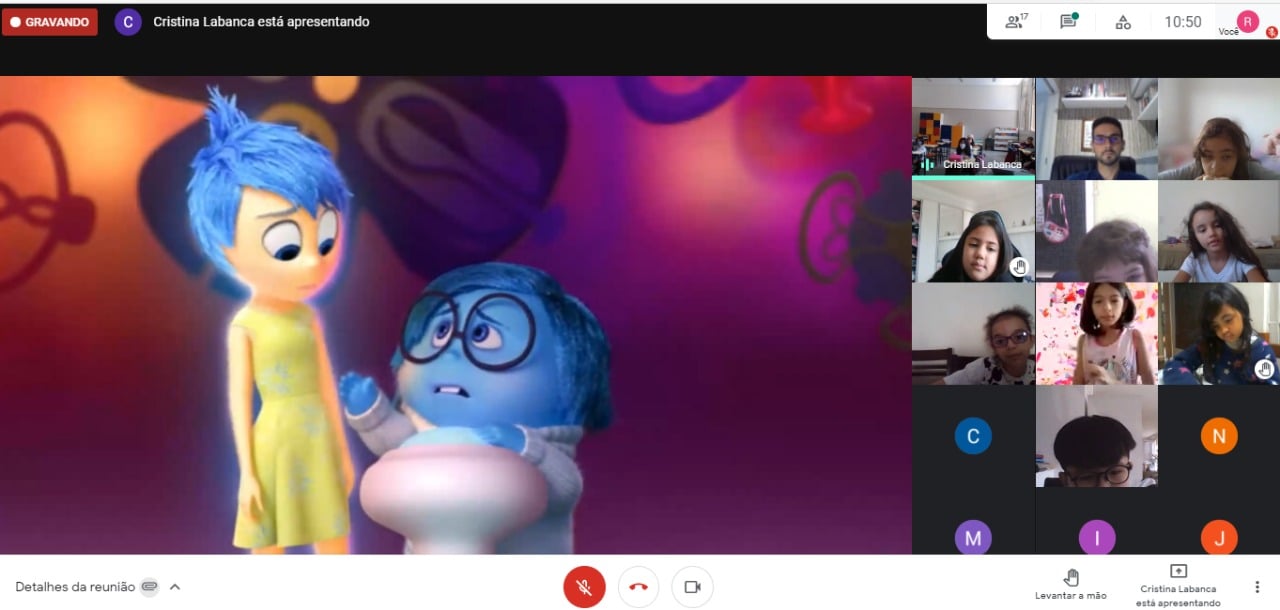1280x610 pixels.
Task: Select the participant M avatar tile
Action: 973,522
